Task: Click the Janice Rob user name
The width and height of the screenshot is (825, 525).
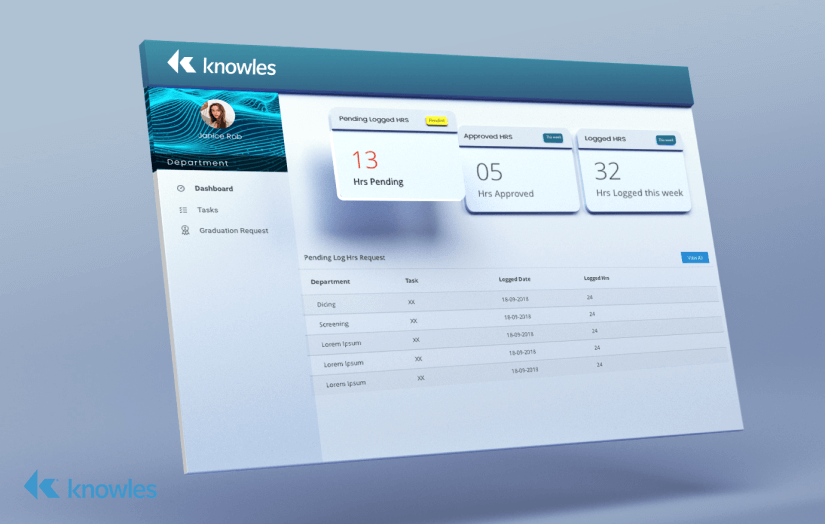Action: [x=220, y=136]
